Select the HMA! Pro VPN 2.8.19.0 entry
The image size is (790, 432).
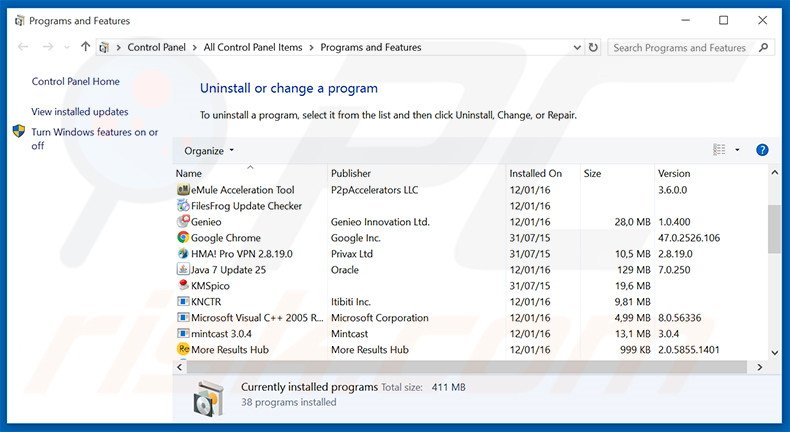coord(242,254)
